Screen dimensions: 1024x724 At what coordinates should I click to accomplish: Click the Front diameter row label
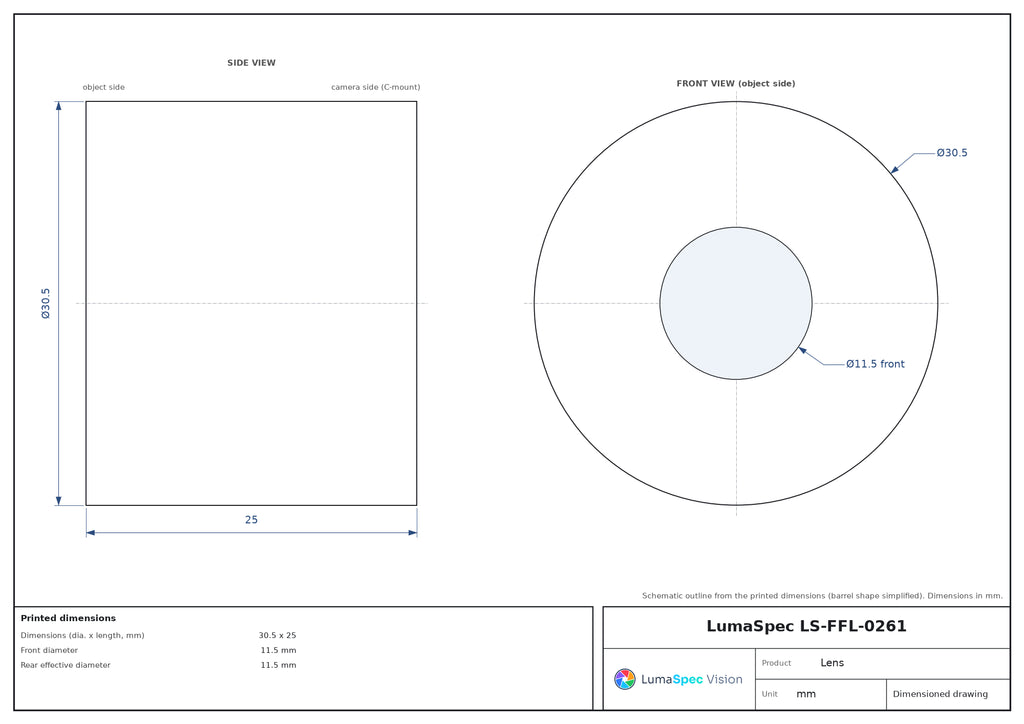[49, 650]
